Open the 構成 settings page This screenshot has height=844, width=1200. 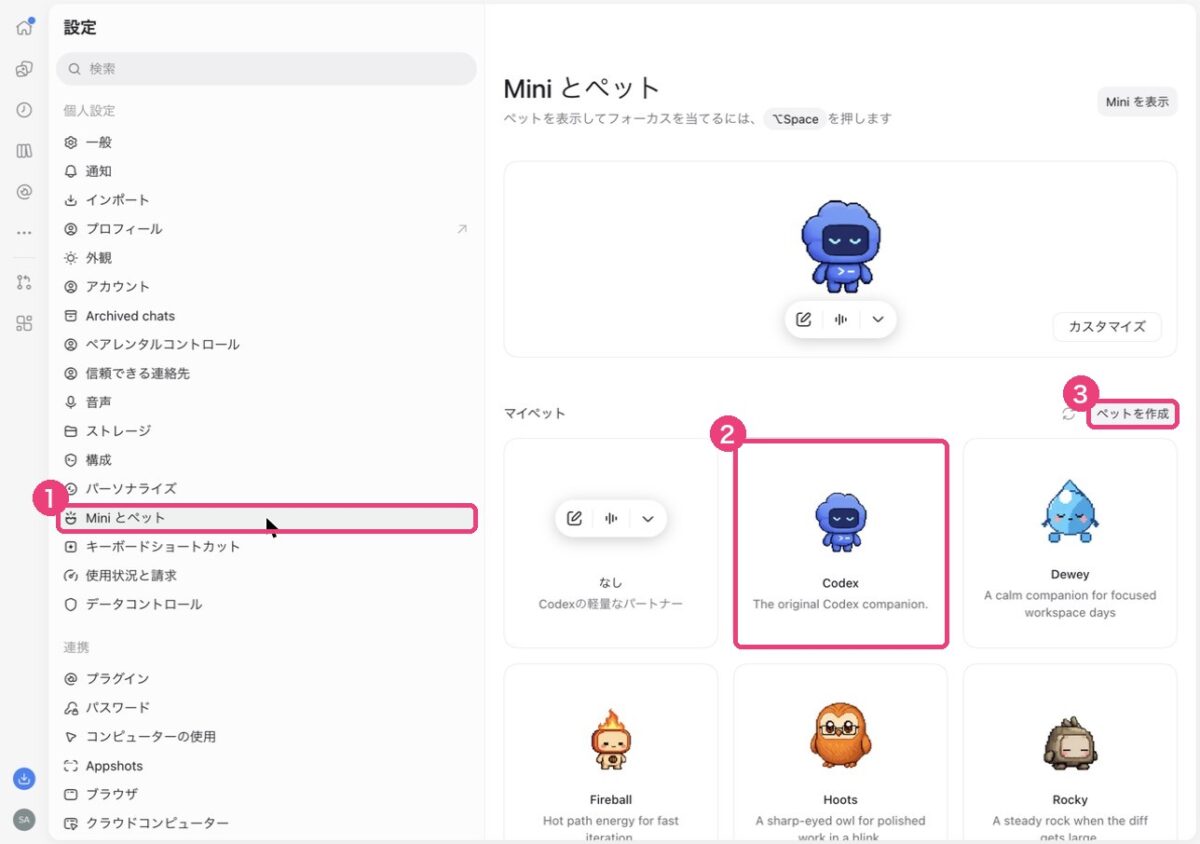pos(266,460)
